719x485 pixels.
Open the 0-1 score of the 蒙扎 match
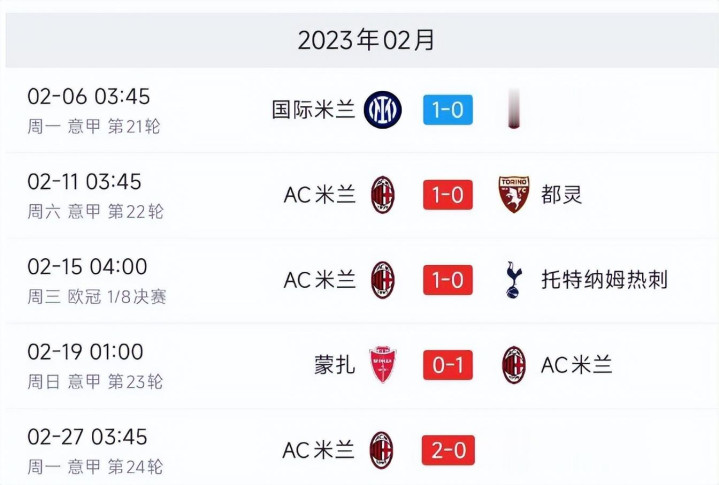coord(447,365)
